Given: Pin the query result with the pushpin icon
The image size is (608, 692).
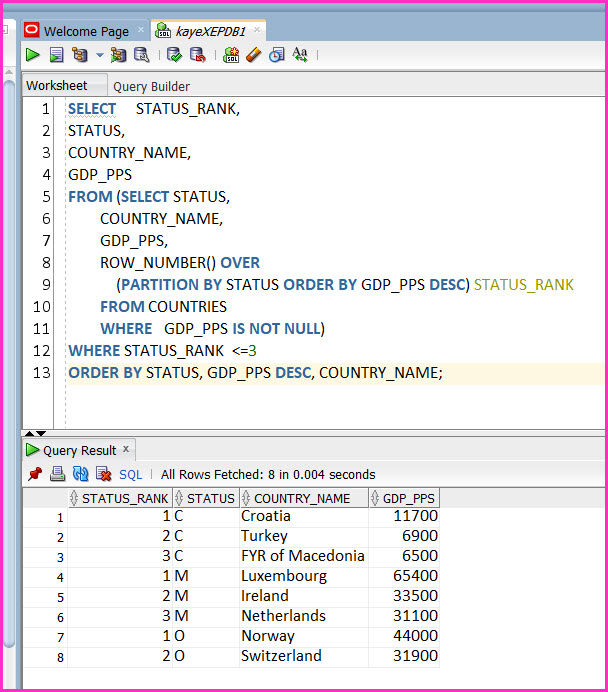Looking at the screenshot, I should pyautogui.click(x=35, y=474).
